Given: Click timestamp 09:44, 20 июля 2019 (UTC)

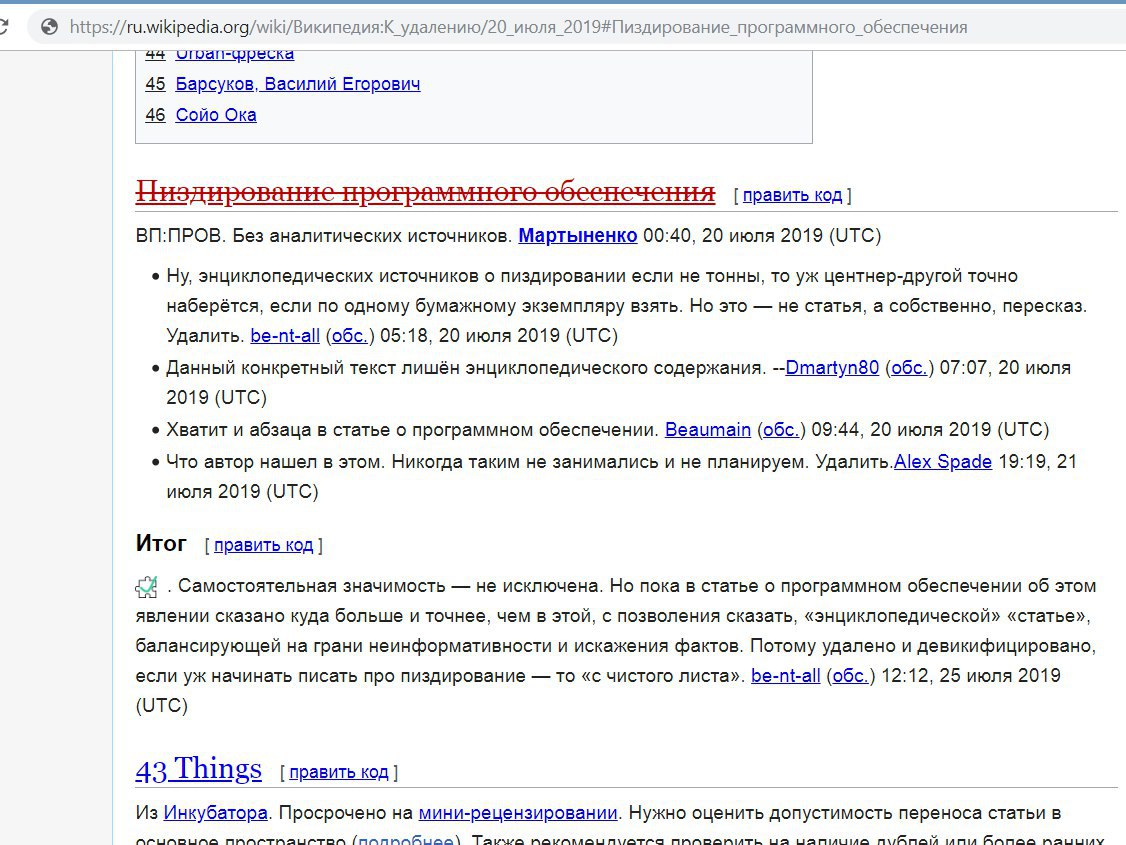Looking at the screenshot, I should [930, 429].
